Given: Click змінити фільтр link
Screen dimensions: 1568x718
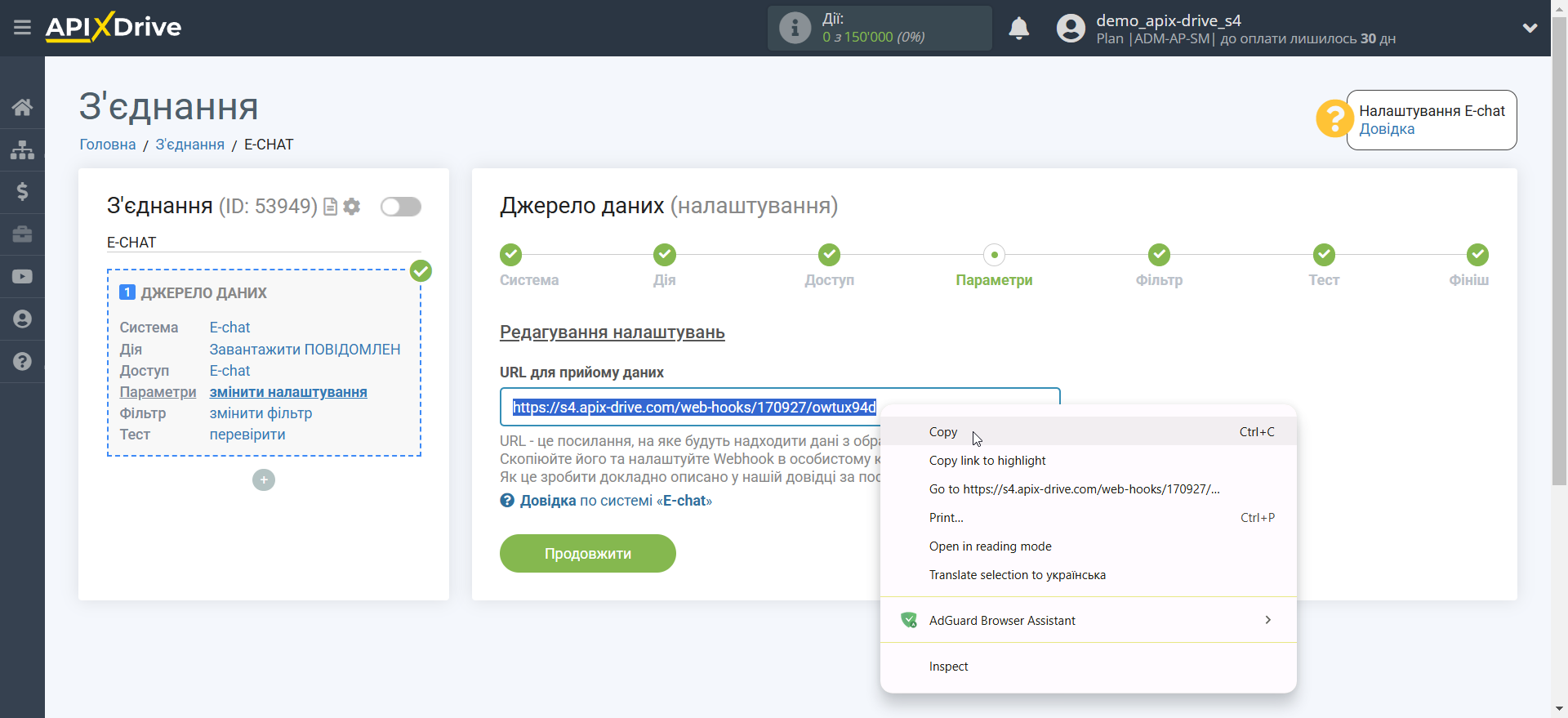Looking at the screenshot, I should 261,413.
